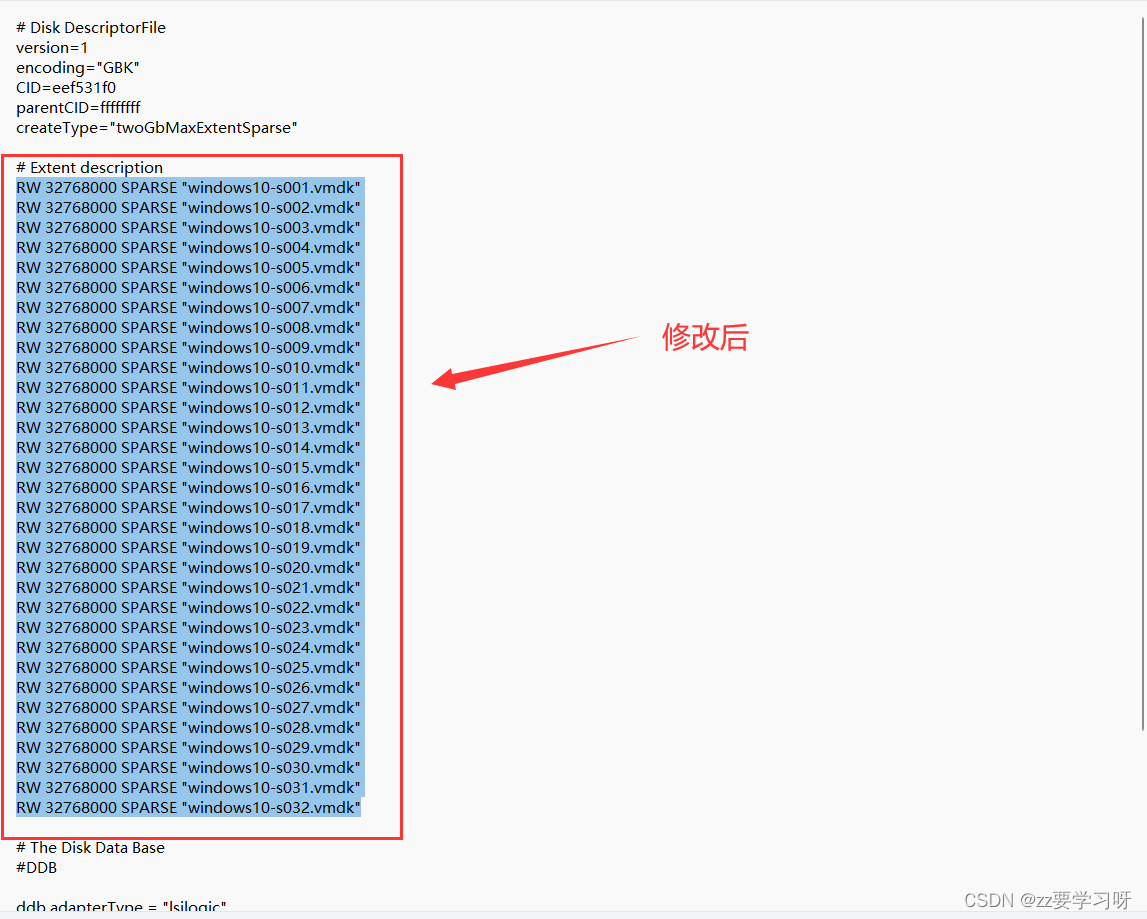Click the windows10-s022.vmdk line

pyautogui.click(x=189, y=607)
